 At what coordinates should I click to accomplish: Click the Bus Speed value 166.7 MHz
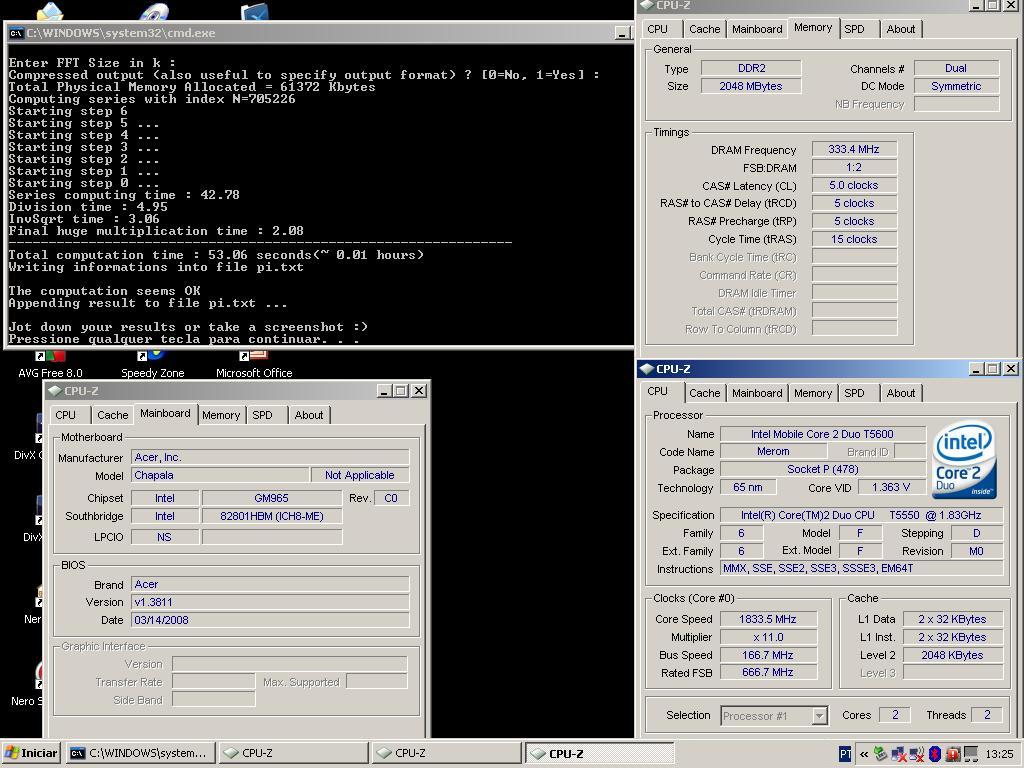768,655
